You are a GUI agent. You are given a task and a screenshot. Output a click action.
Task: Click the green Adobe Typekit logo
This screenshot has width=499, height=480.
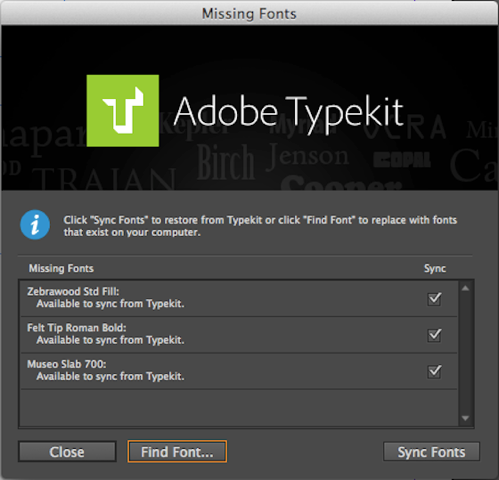(123, 111)
